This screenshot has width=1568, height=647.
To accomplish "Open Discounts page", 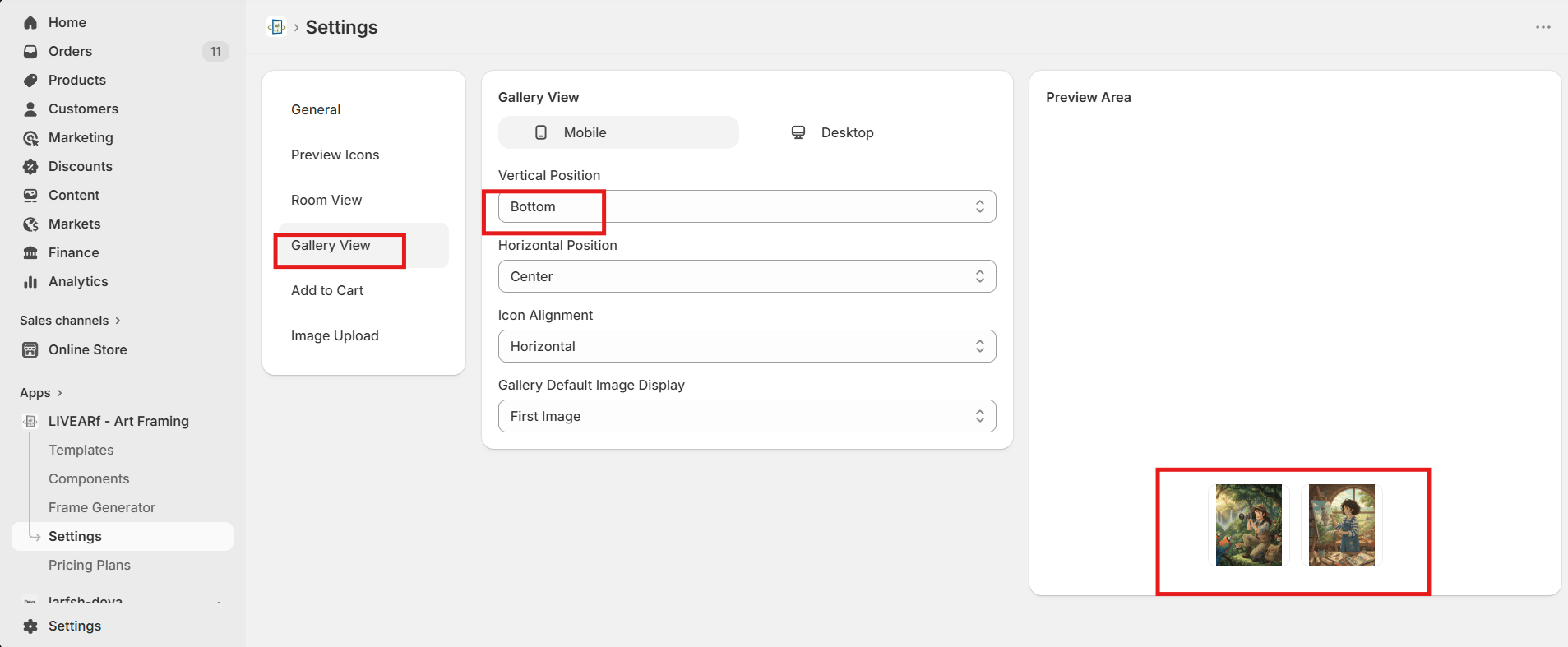I will [123, 167].
